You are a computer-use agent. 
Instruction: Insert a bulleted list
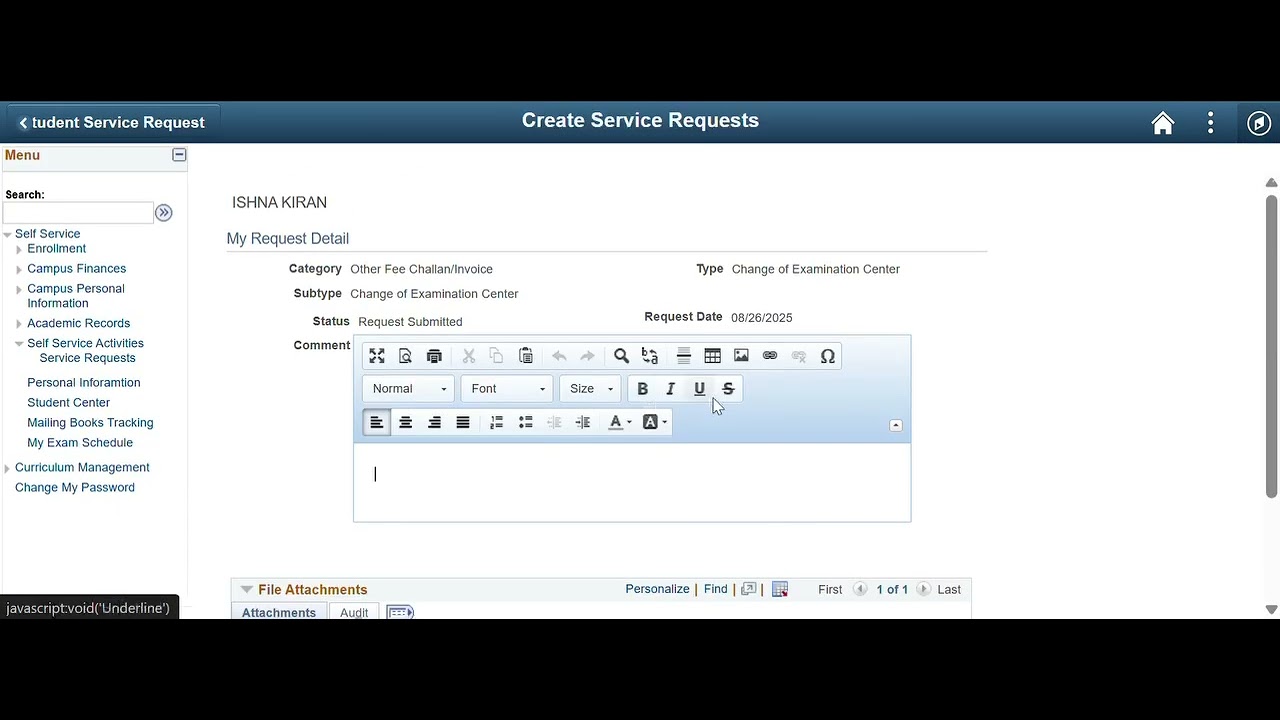click(x=526, y=422)
